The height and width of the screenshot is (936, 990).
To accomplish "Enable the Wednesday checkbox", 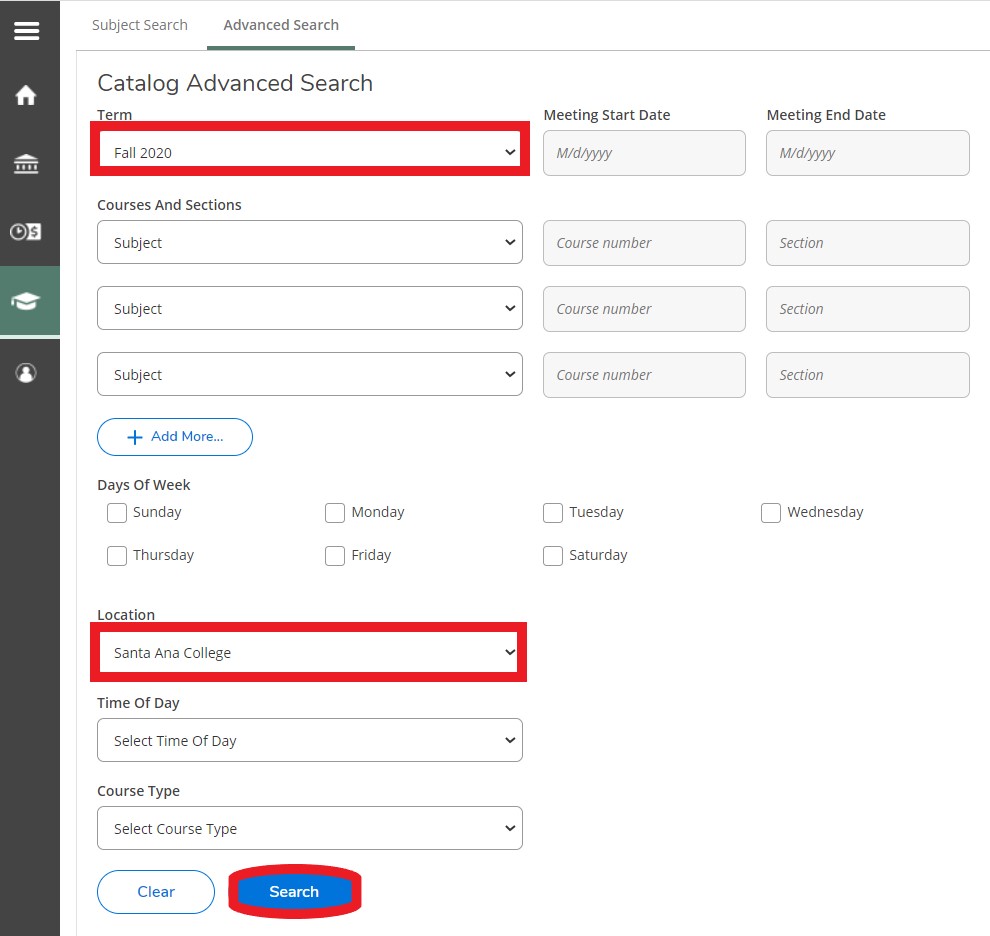I will pyautogui.click(x=771, y=513).
